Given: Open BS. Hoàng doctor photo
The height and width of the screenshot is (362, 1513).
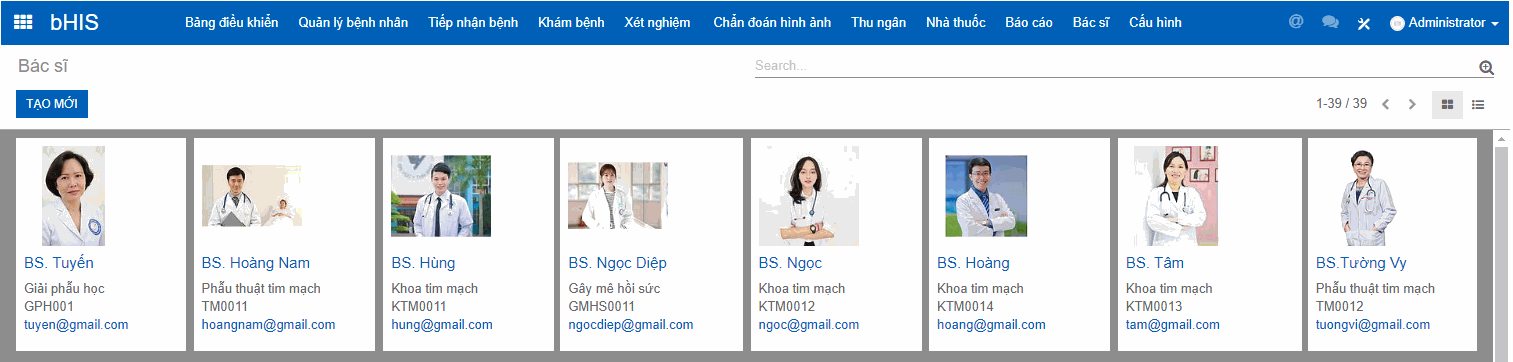Looking at the screenshot, I should pos(986,196).
